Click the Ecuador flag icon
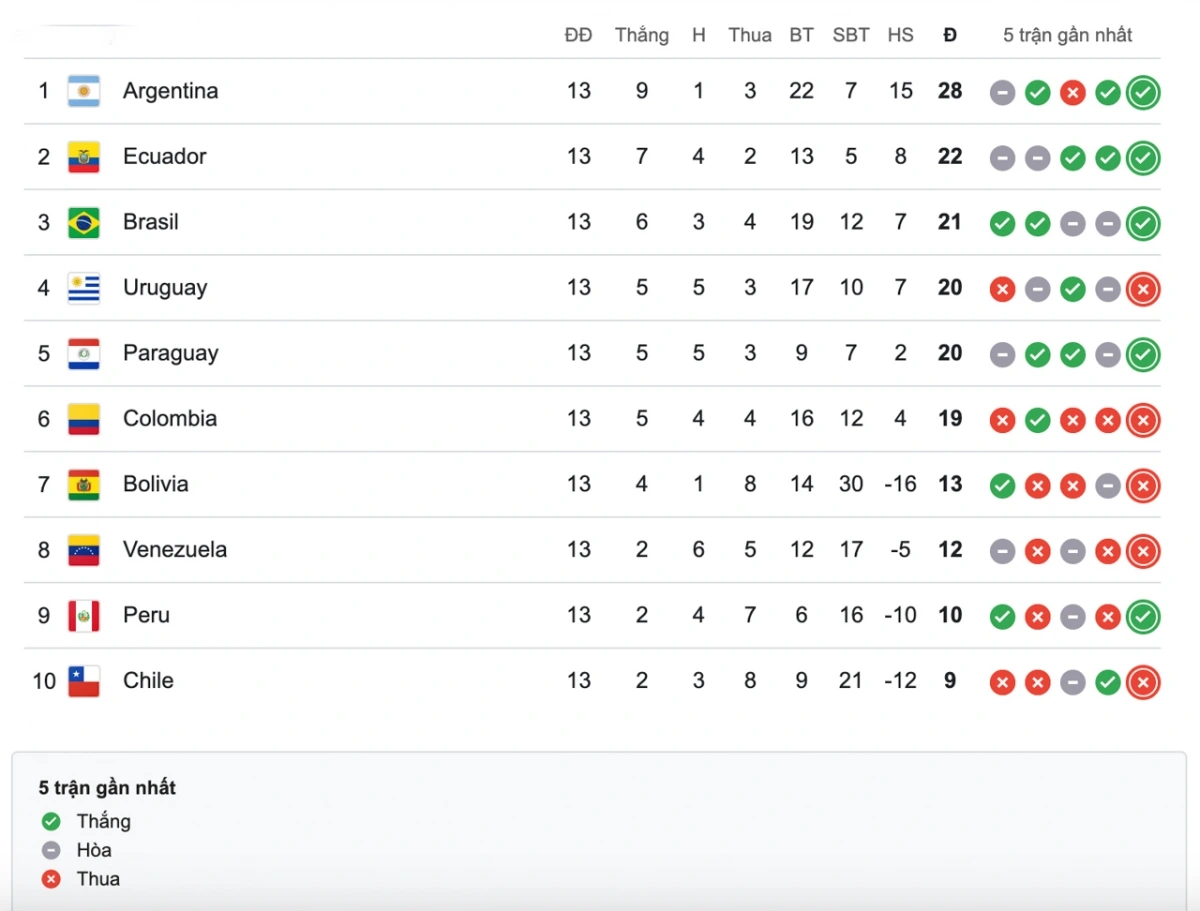 84,157
